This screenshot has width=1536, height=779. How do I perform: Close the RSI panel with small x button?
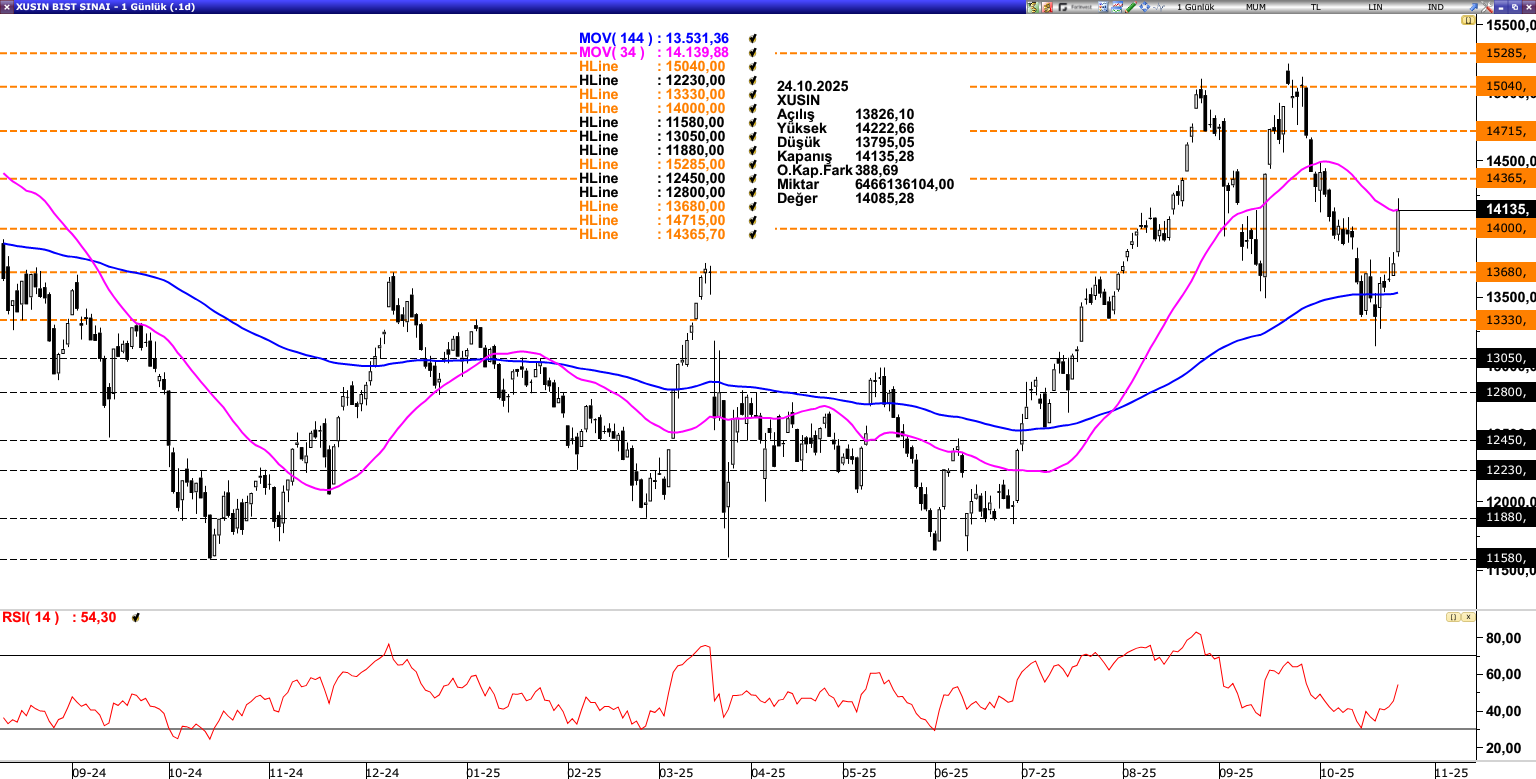[x=1469, y=617]
